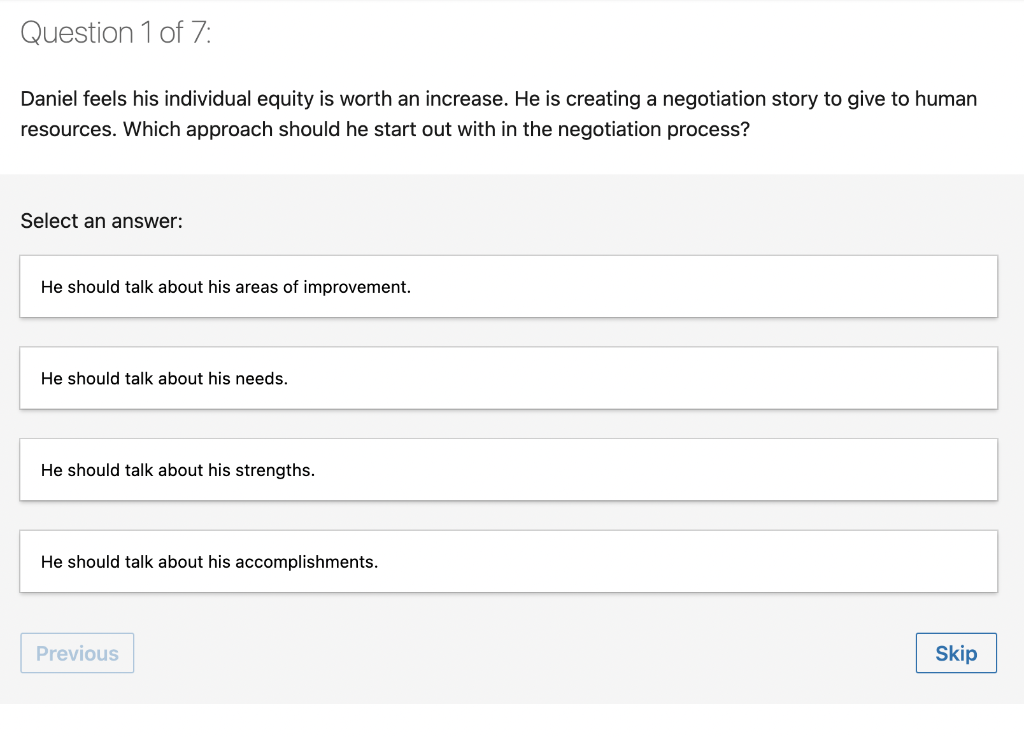
Task: Click the word 'strengths' in the third option
Action: [x=274, y=470]
